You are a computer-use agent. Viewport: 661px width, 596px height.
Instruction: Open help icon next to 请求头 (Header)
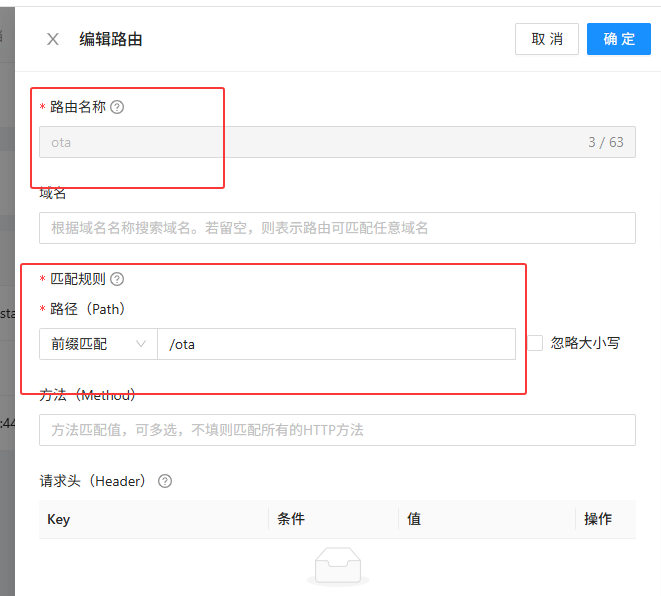[165, 481]
